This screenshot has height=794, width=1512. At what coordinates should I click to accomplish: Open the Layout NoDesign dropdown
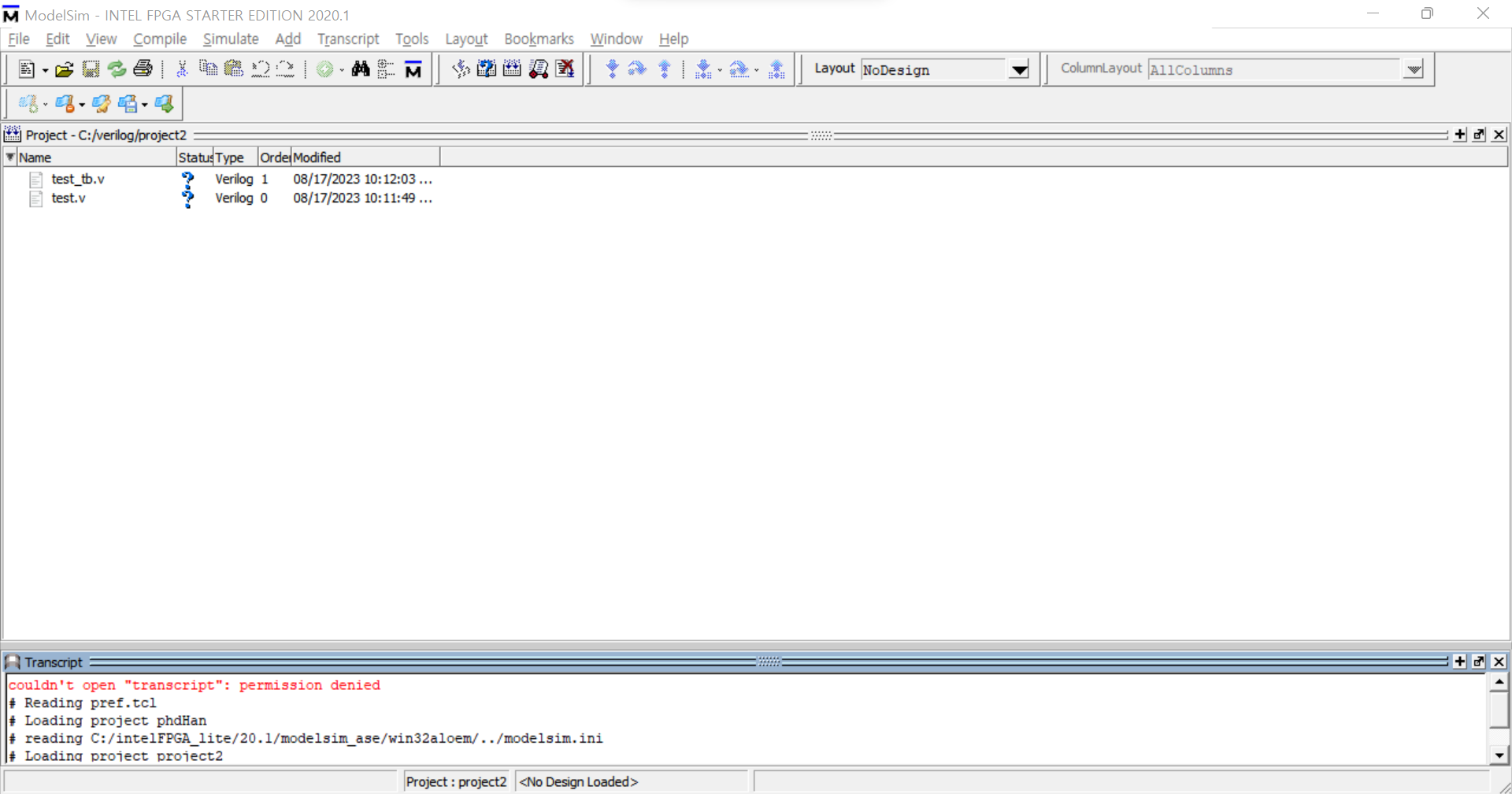1020,69
